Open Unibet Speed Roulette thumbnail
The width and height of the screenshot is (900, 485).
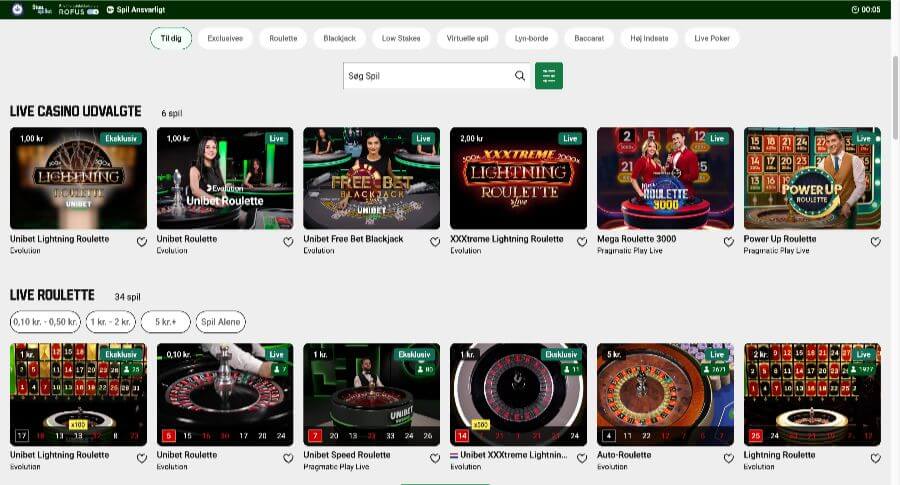point(371,394)
